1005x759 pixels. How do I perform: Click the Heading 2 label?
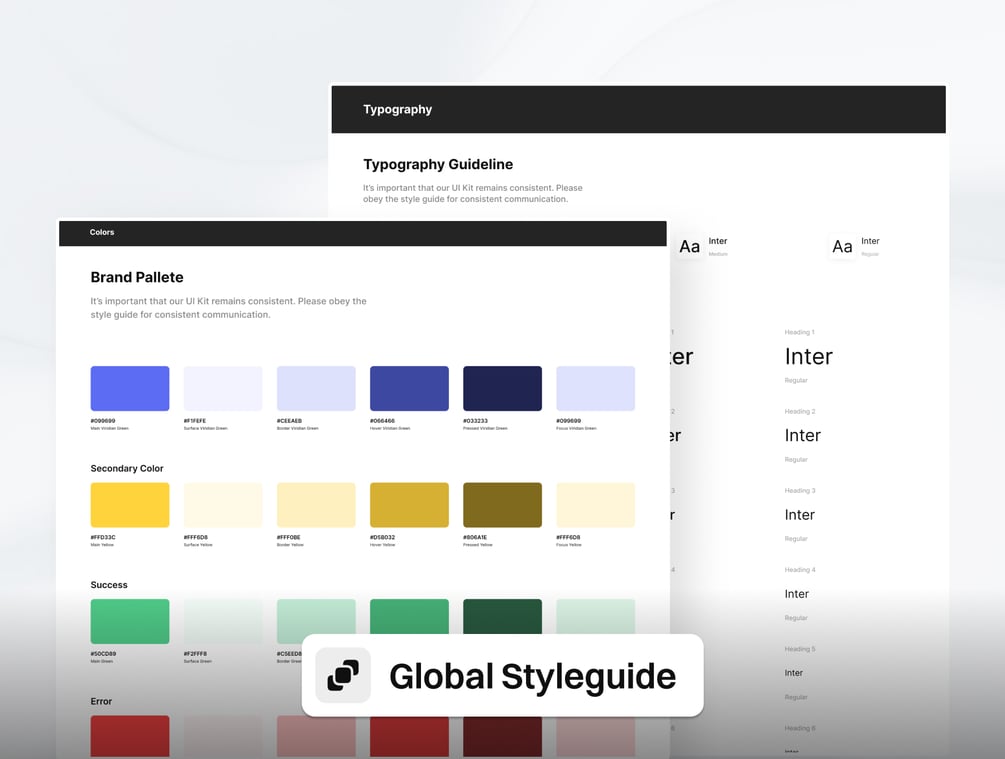(800, 412)
